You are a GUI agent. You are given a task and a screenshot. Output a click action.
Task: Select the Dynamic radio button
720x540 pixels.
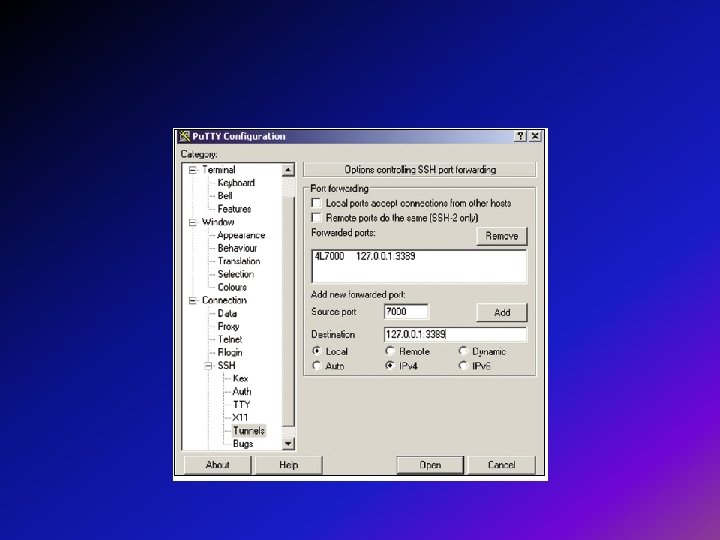click(463, 351)
